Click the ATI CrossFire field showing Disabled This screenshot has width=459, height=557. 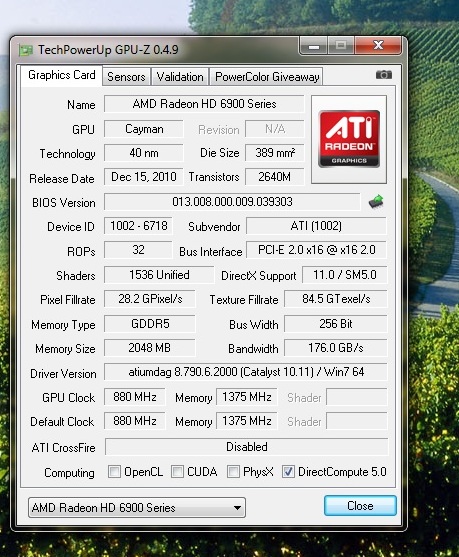247,447
